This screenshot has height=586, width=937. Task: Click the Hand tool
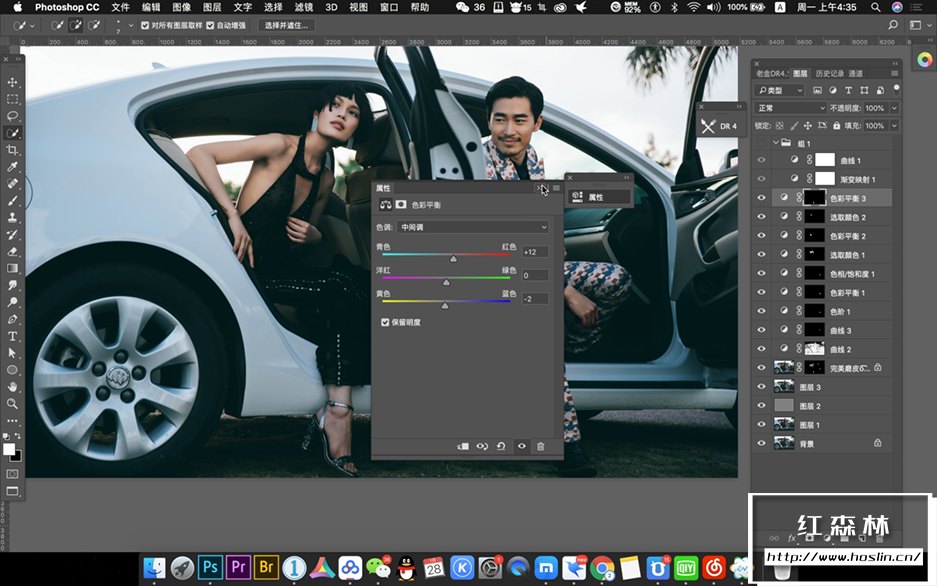(13, 386)
